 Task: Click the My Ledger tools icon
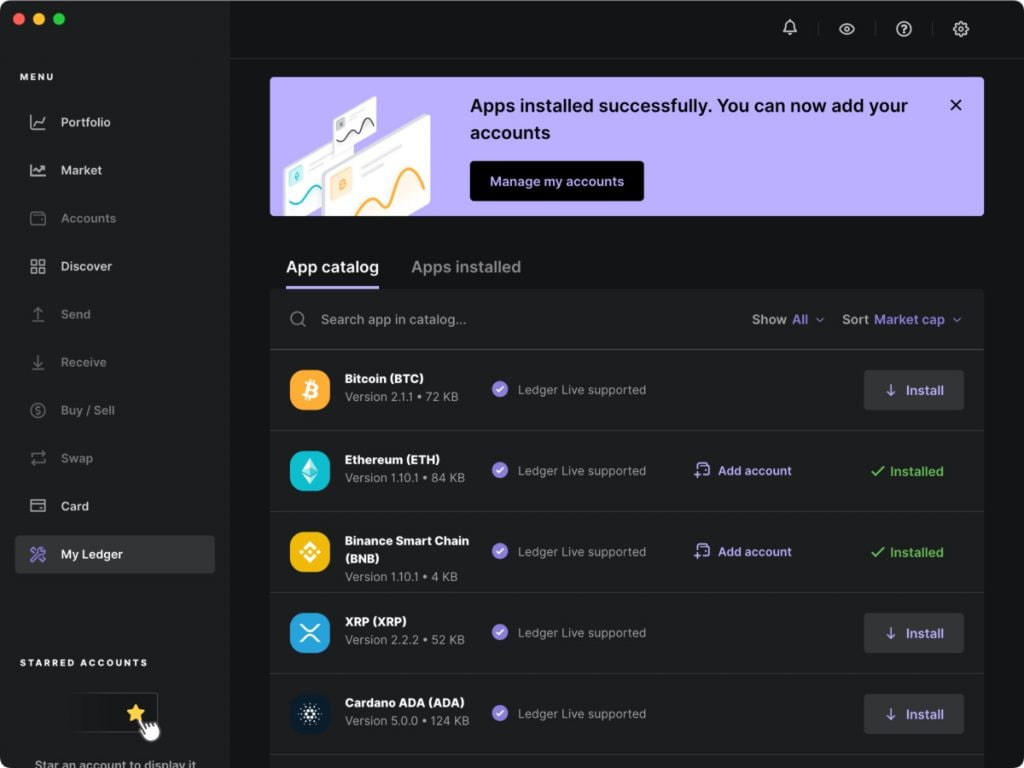pos(38,554)
